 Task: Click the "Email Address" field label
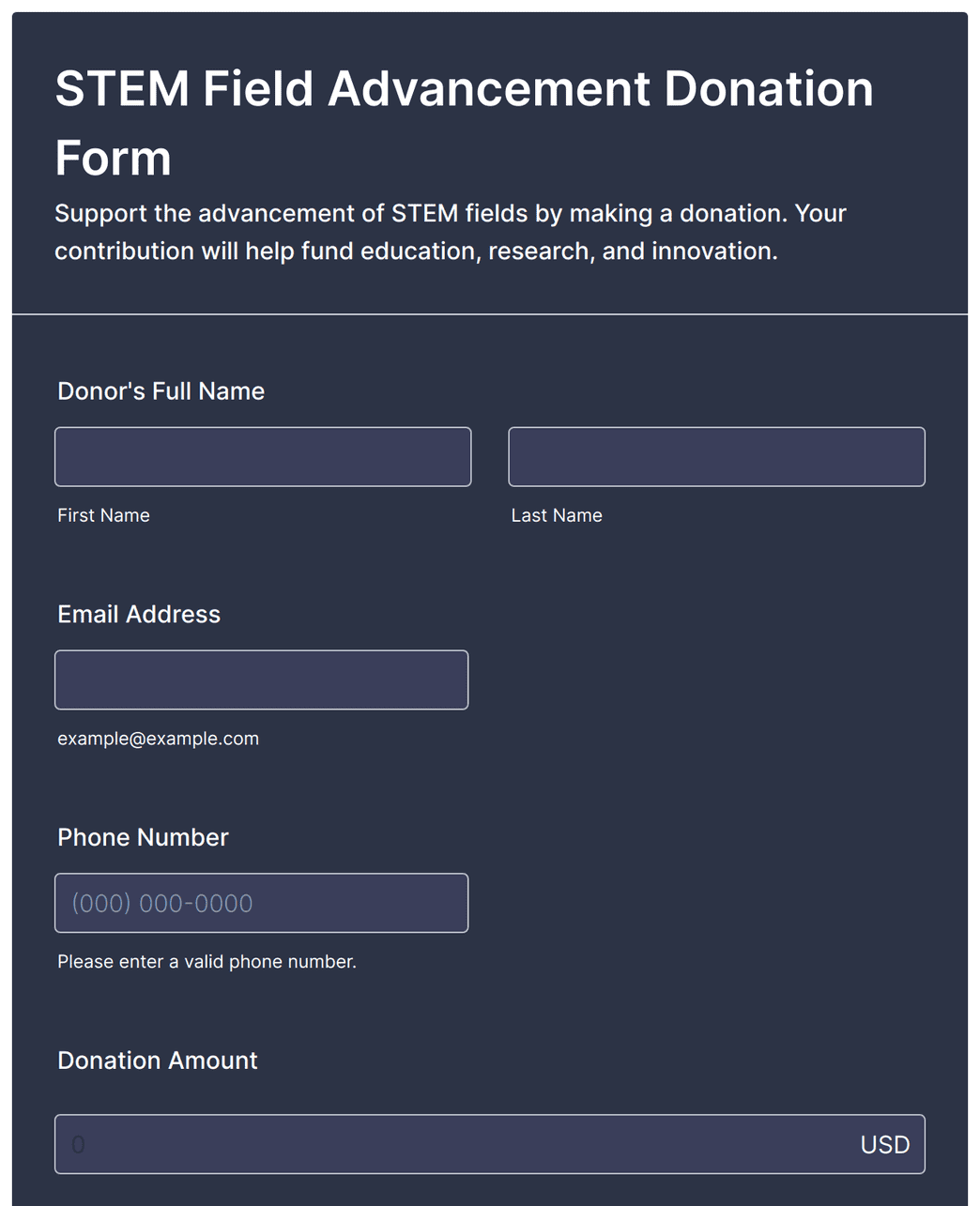click(139, 615)
